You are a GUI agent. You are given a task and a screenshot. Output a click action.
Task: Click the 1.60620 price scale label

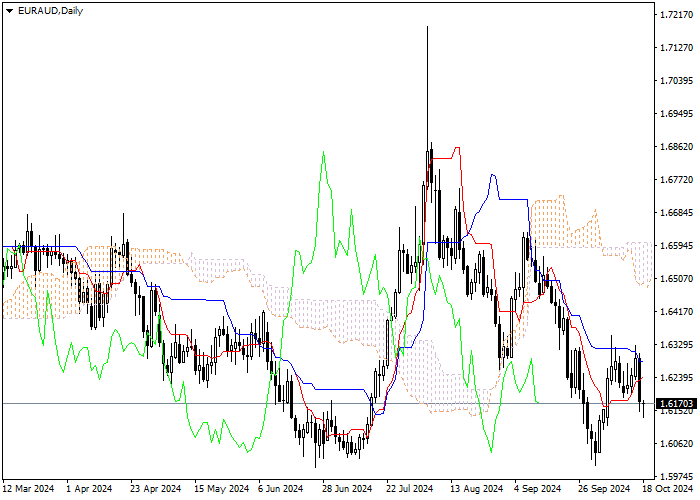click(x=676, y=444)
